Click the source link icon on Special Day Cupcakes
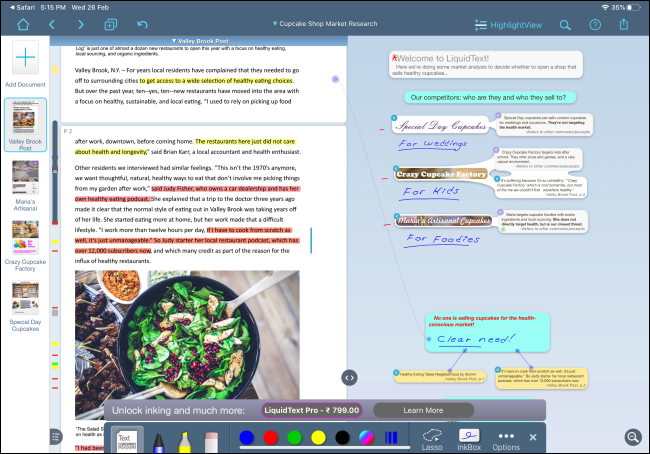 coord(394,118)
